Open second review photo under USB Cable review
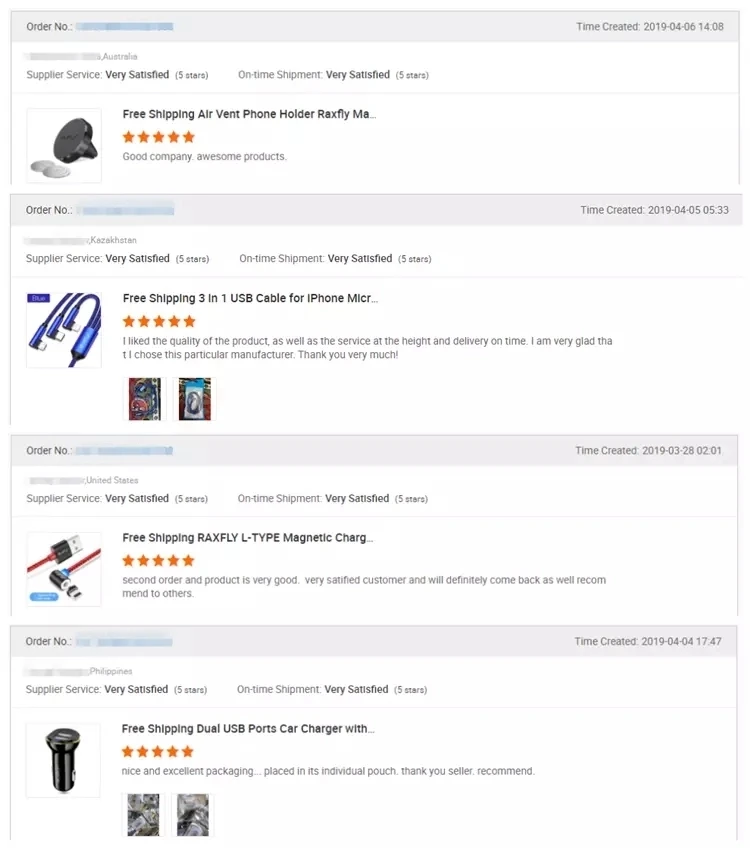The height and width of the screenshot is (848, 750). (x=194, y=398)
